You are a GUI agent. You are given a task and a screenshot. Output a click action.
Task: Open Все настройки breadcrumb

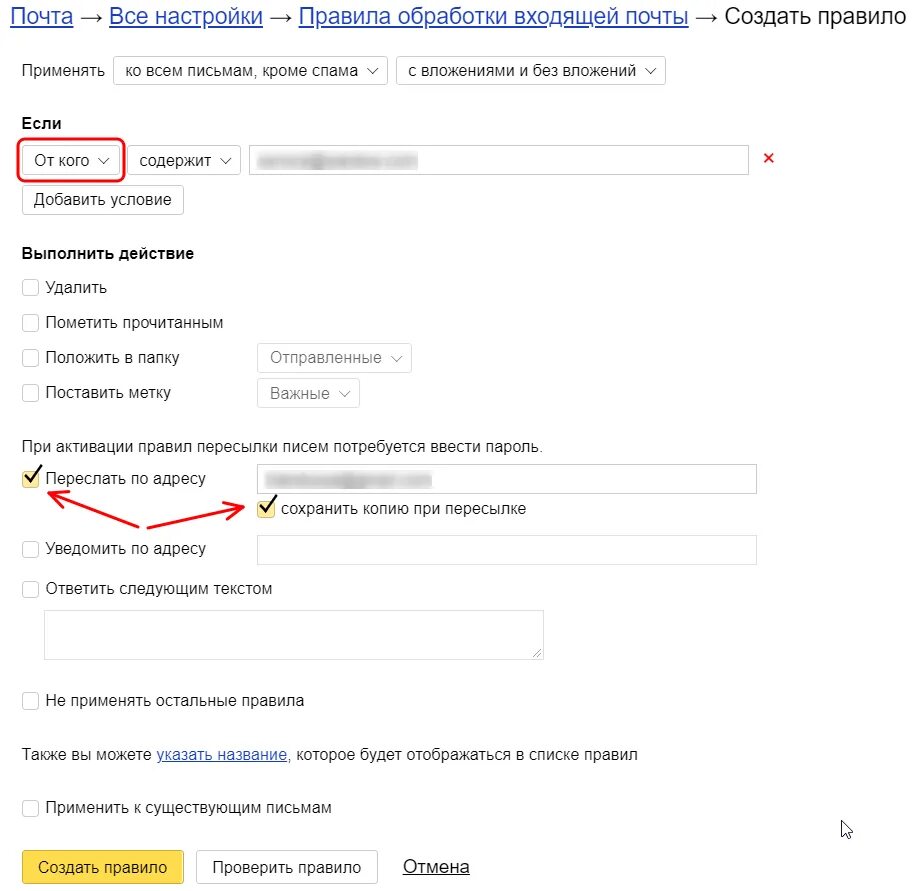186,17
